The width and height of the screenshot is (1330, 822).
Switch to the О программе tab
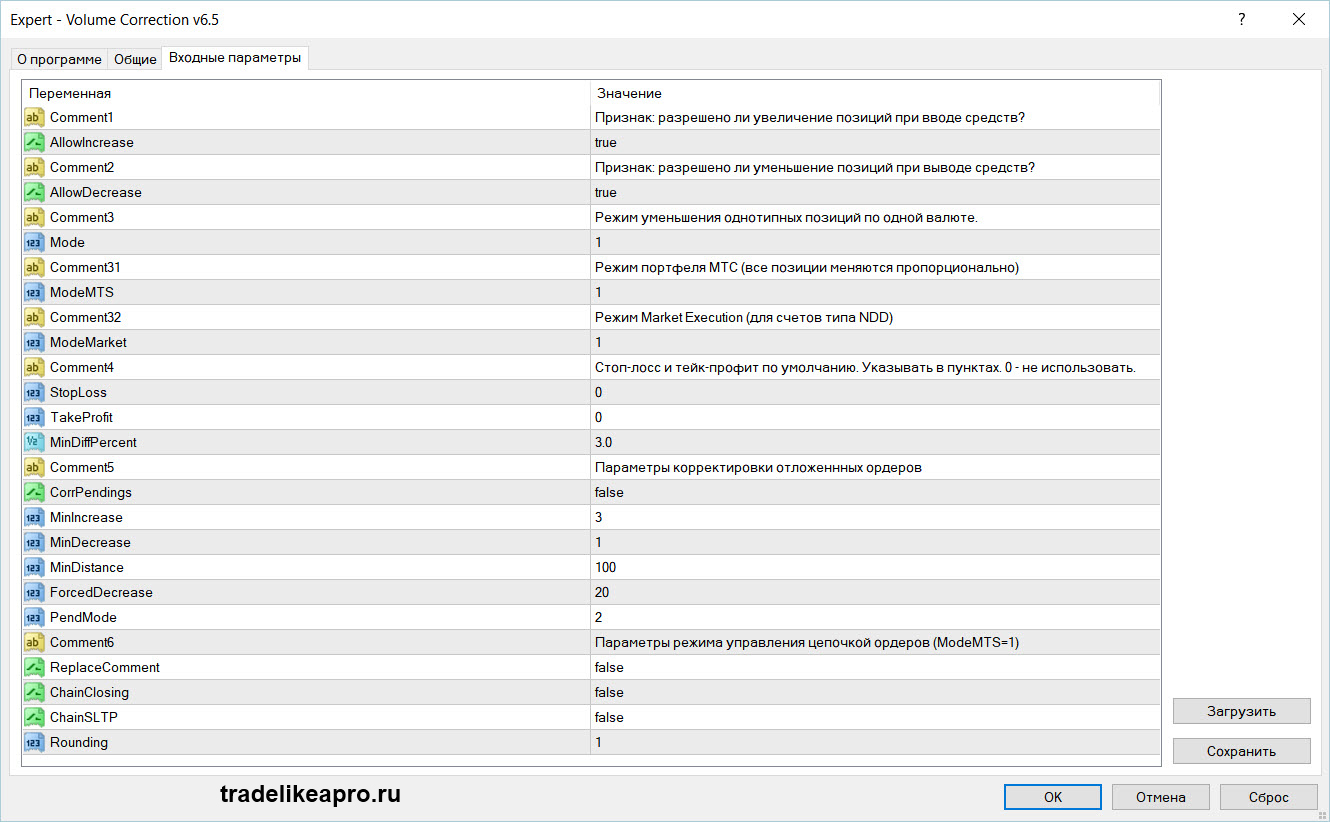[x=59, y=59]
